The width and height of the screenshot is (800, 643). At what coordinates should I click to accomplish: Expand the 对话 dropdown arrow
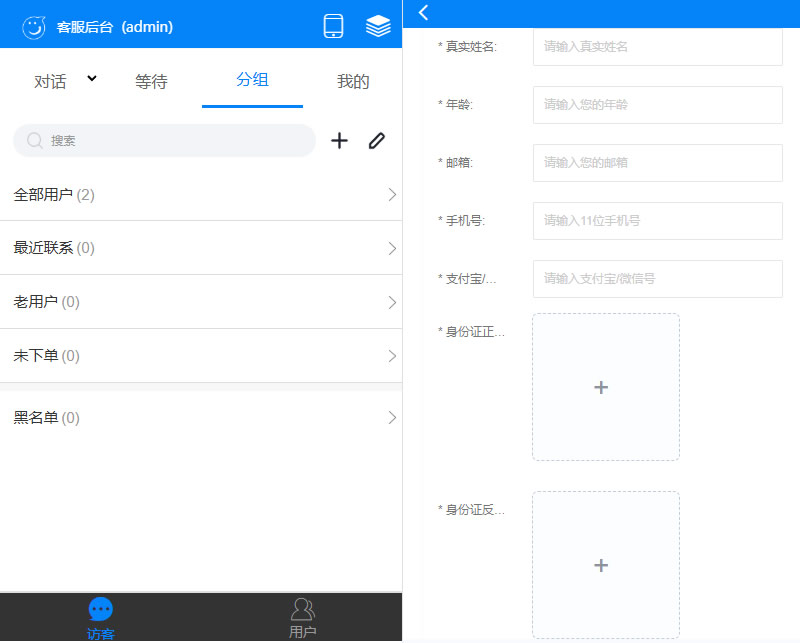click(92, 79)
